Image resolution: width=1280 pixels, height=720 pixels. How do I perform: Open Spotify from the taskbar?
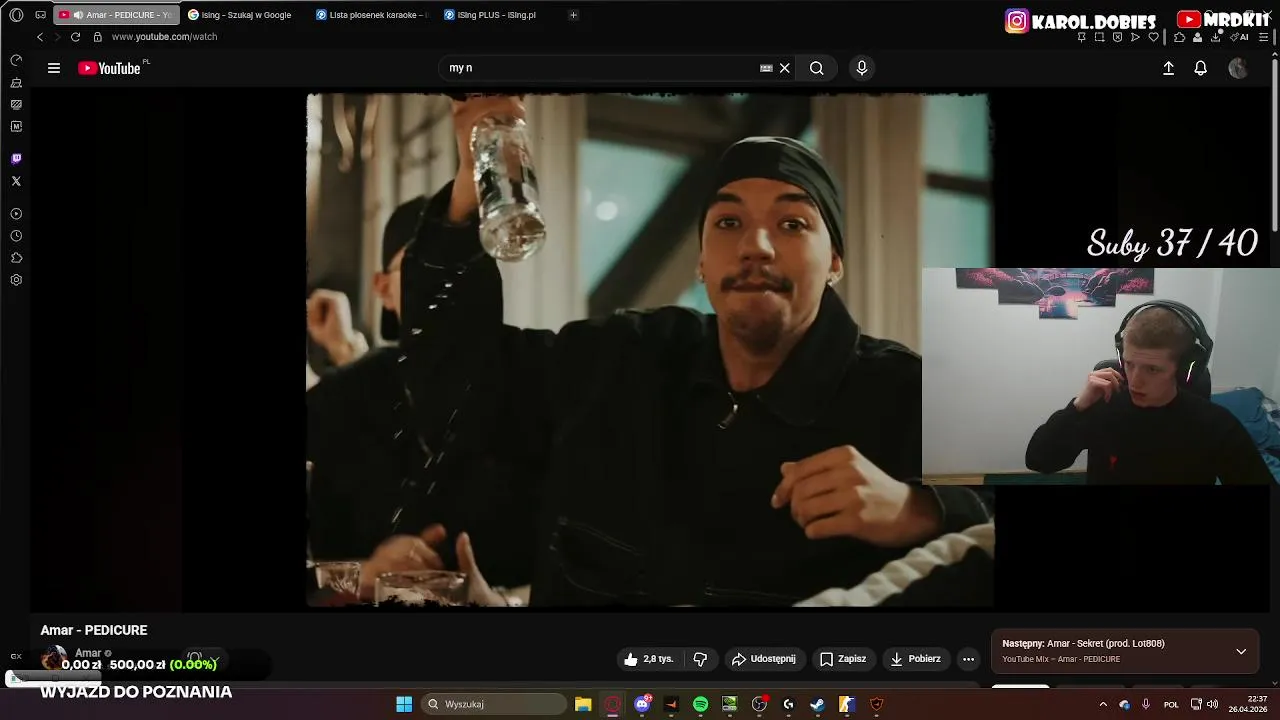tap(700, 704)
